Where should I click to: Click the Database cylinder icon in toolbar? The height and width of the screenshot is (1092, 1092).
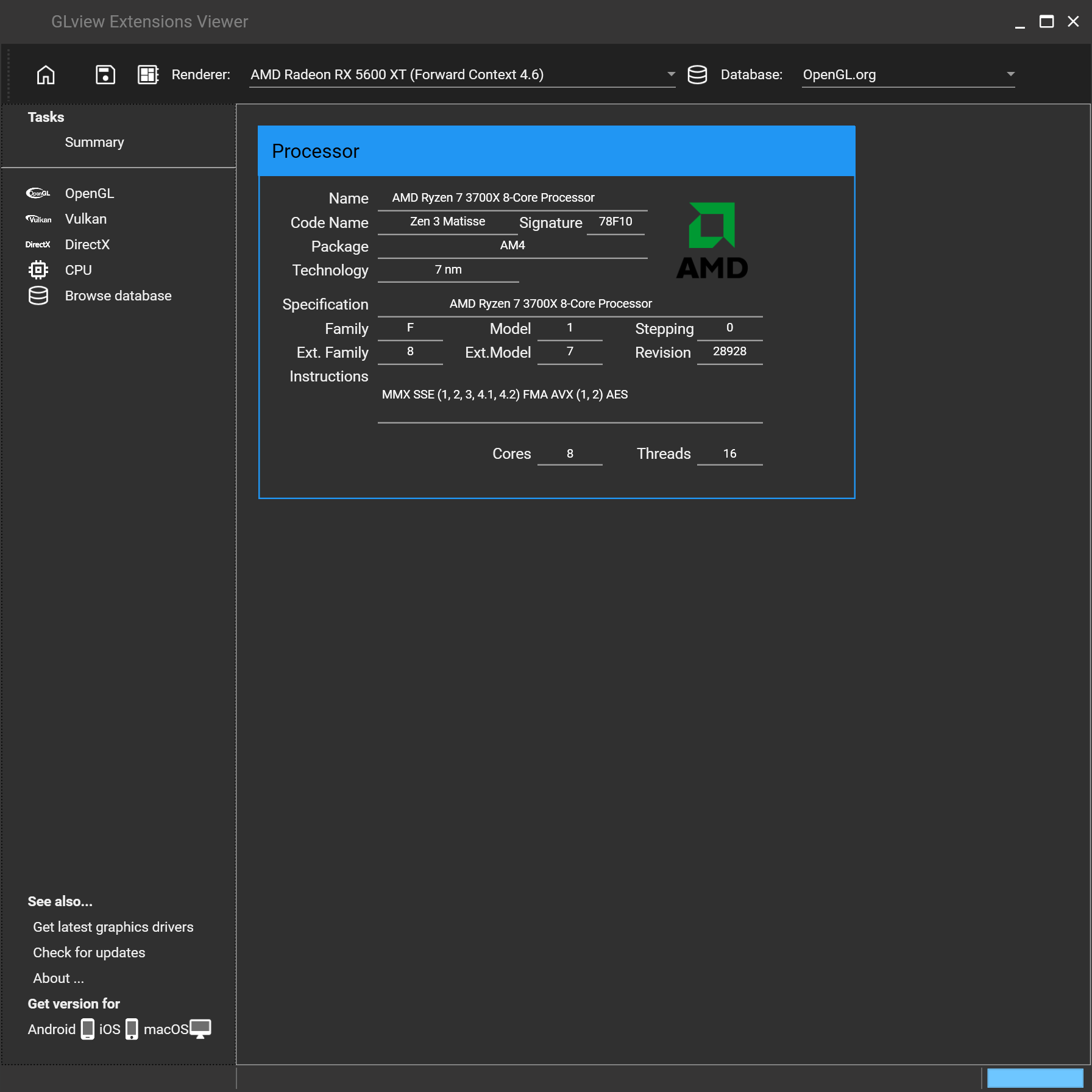point(697,75)
